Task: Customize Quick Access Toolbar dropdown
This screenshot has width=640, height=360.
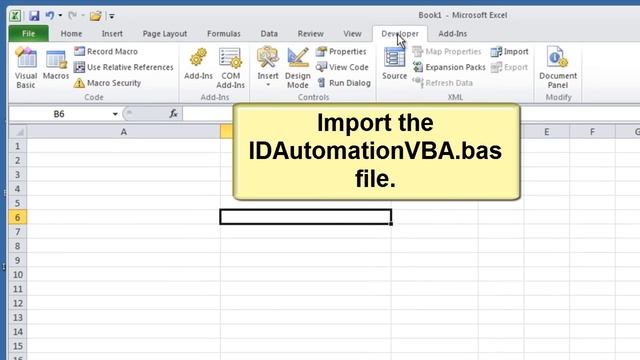Action: tap(111, 16)
